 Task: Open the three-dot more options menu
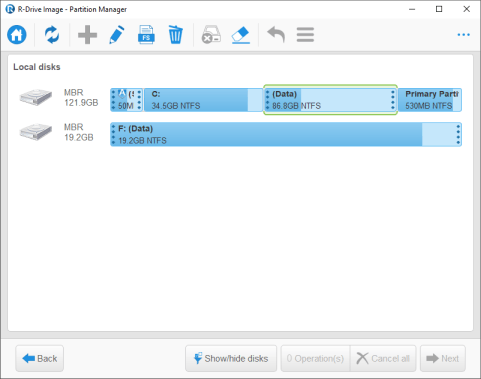pos(464,35)
